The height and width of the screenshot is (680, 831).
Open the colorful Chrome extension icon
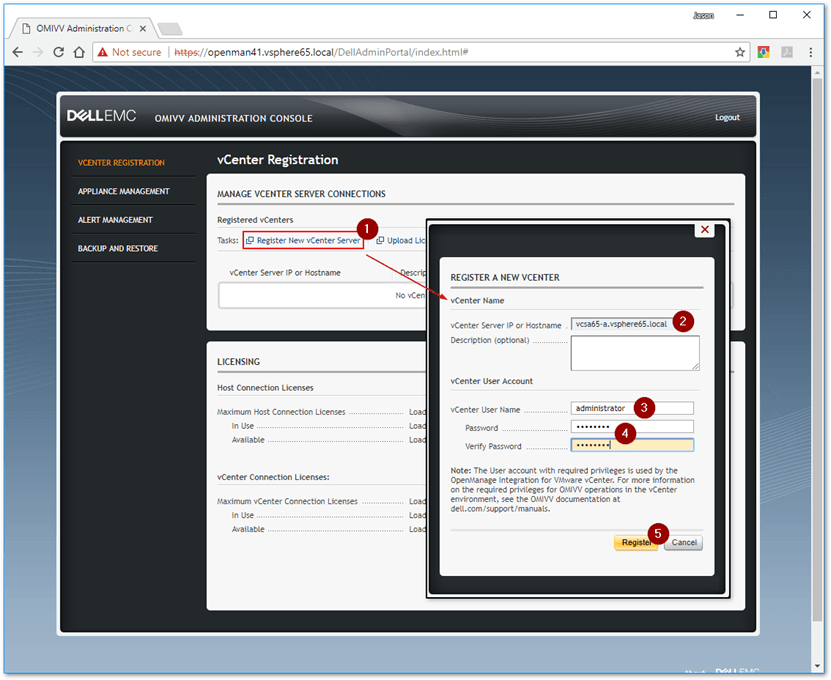click(763, 52)
